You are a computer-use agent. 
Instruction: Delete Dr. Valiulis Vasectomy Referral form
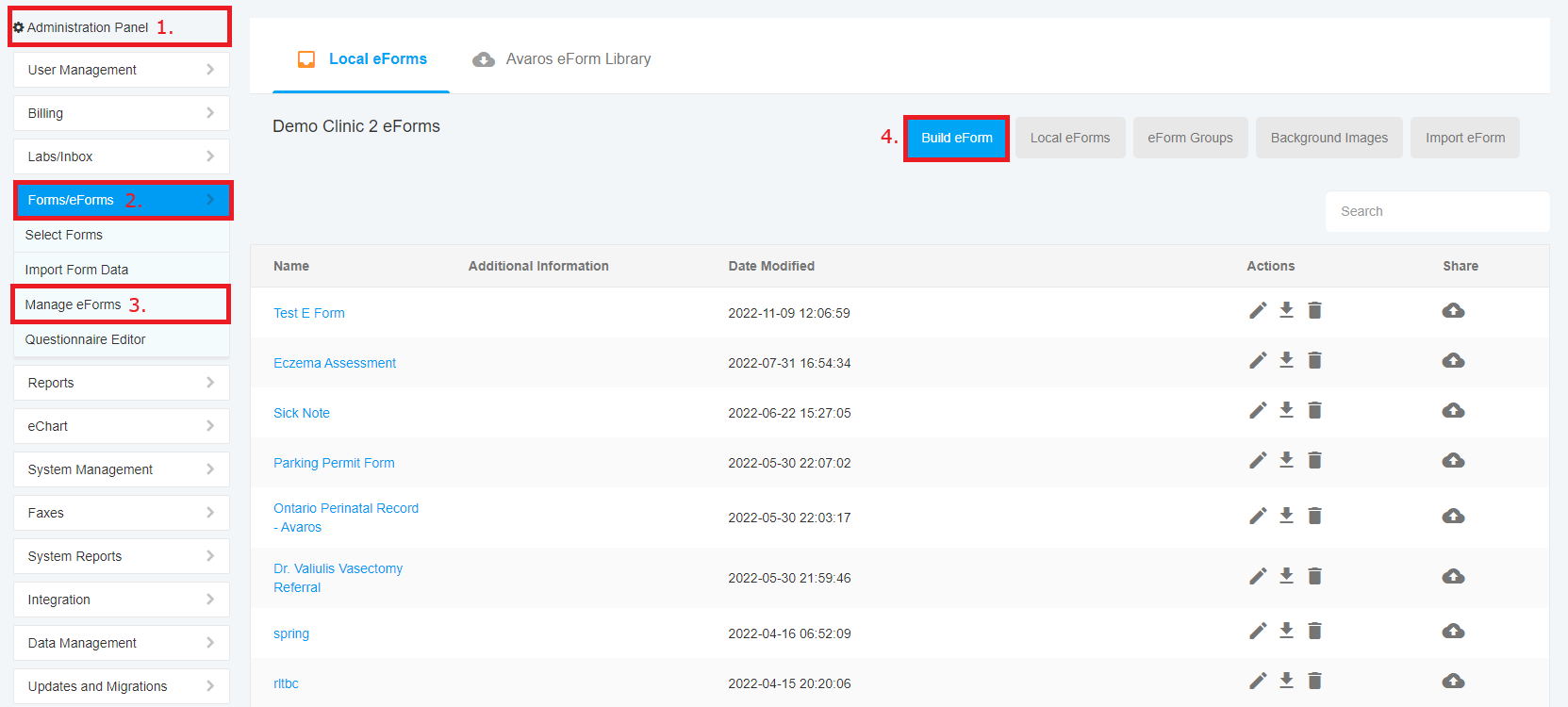pos(1315,576)
